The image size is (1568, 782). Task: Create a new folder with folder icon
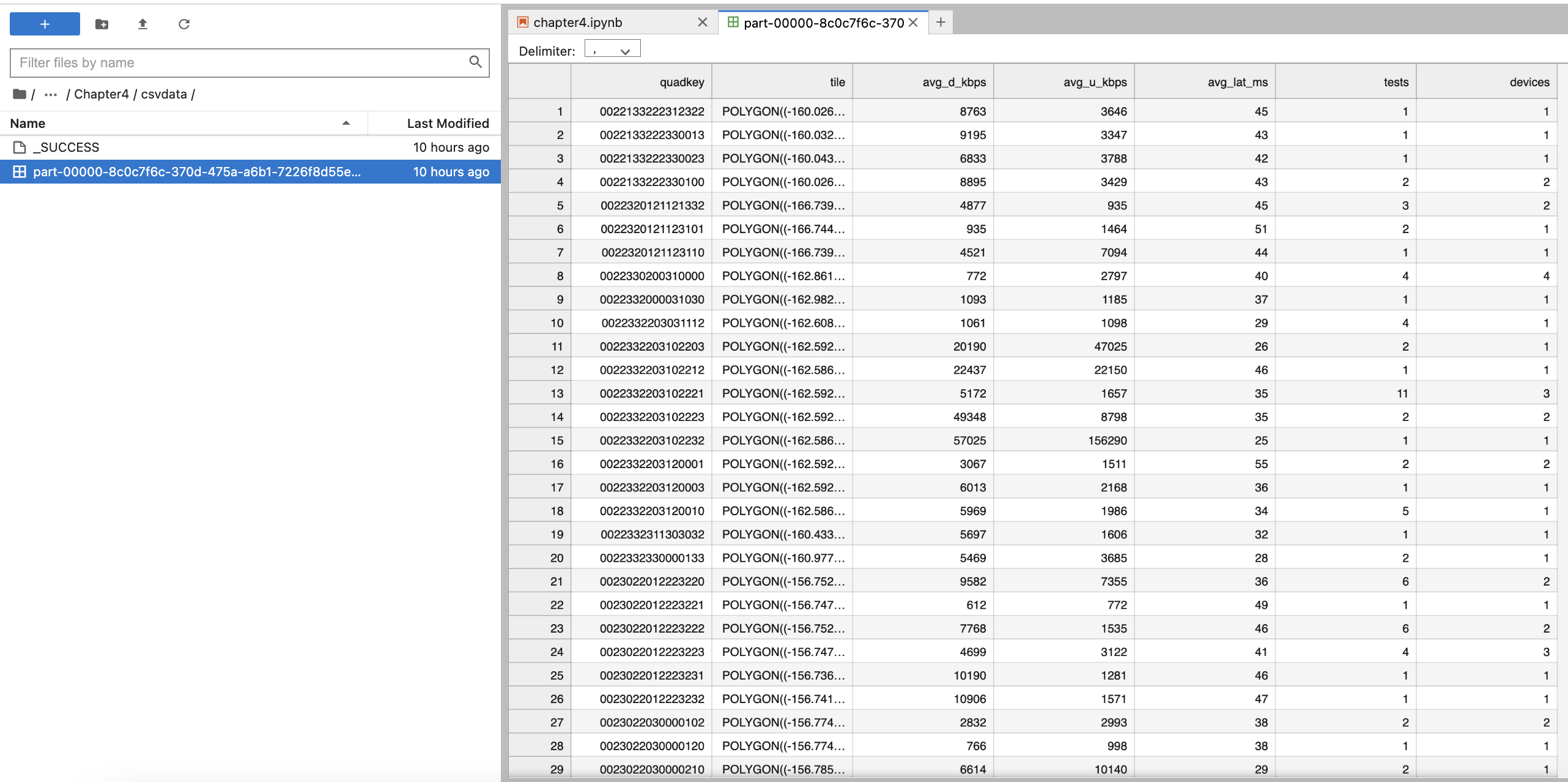coord(102,24)
